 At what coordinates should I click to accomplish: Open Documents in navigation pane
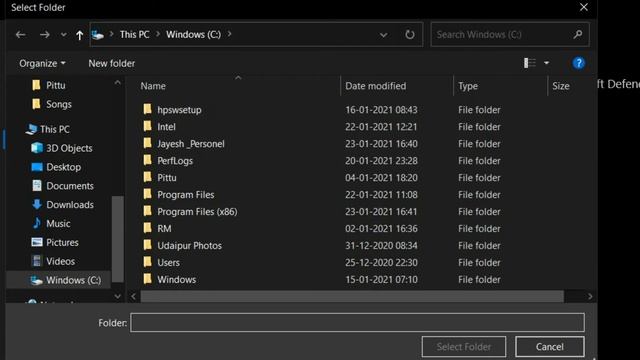point(69,186)
